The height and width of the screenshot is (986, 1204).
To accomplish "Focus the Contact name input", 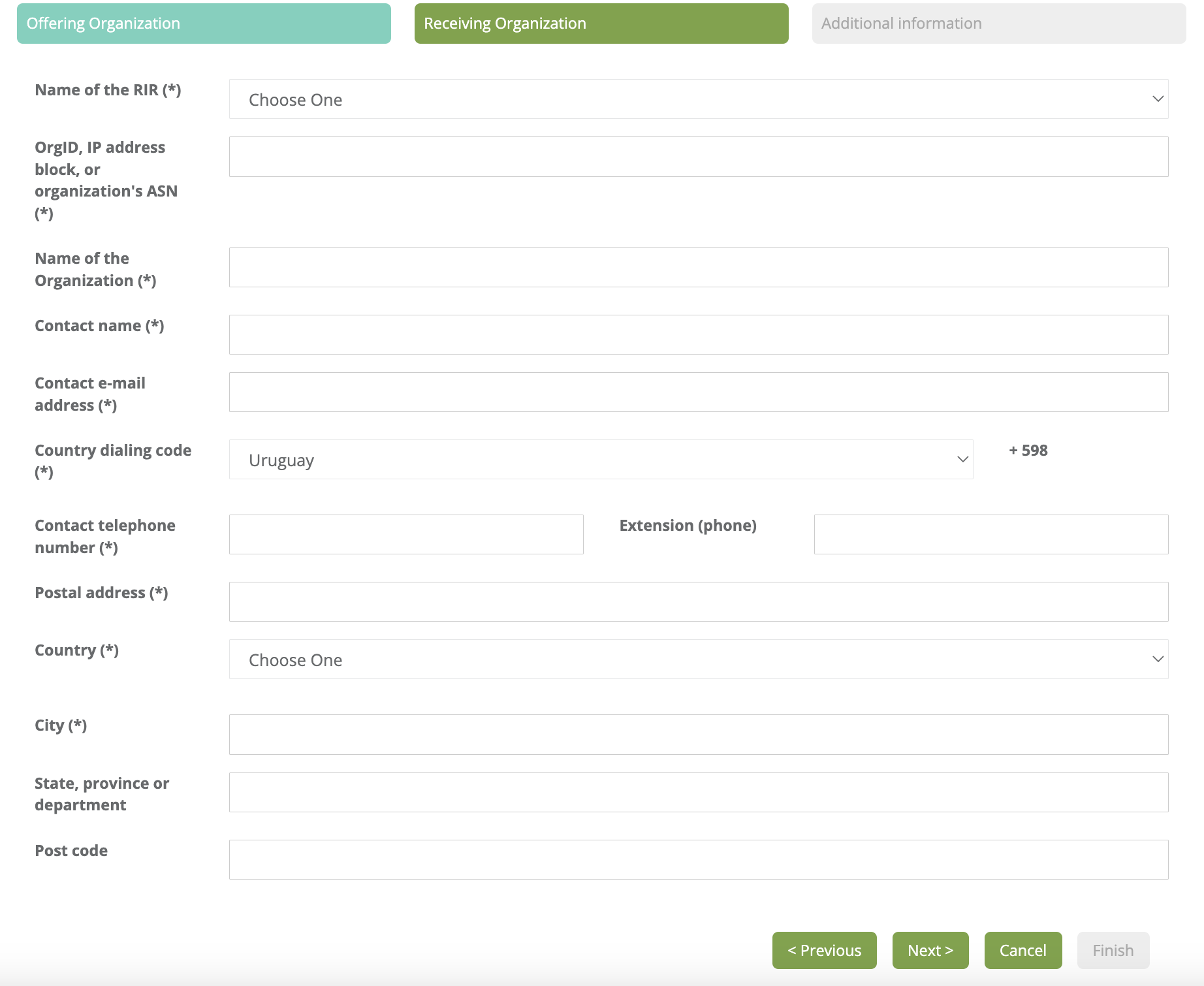I will point(698,335).
